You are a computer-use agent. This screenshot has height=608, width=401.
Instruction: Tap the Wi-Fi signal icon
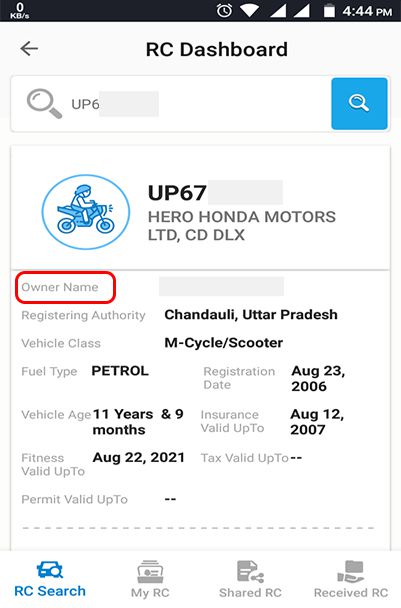(249, 11)
